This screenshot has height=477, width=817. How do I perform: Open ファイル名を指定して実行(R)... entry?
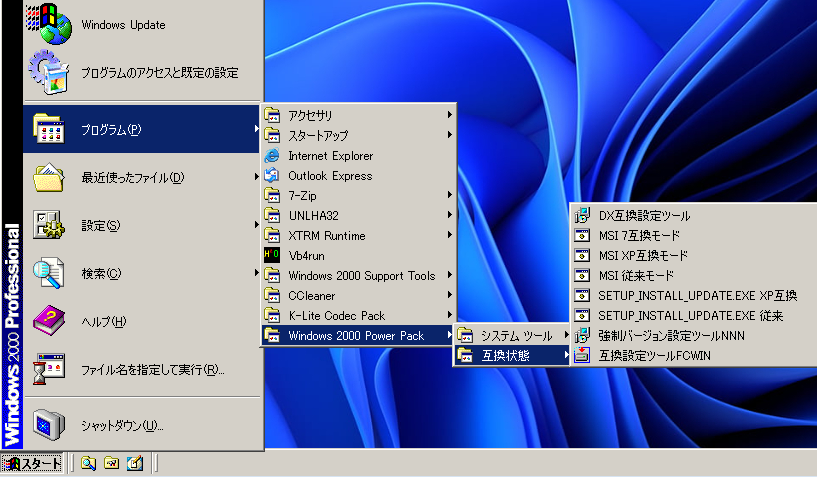tap(142, 370)
